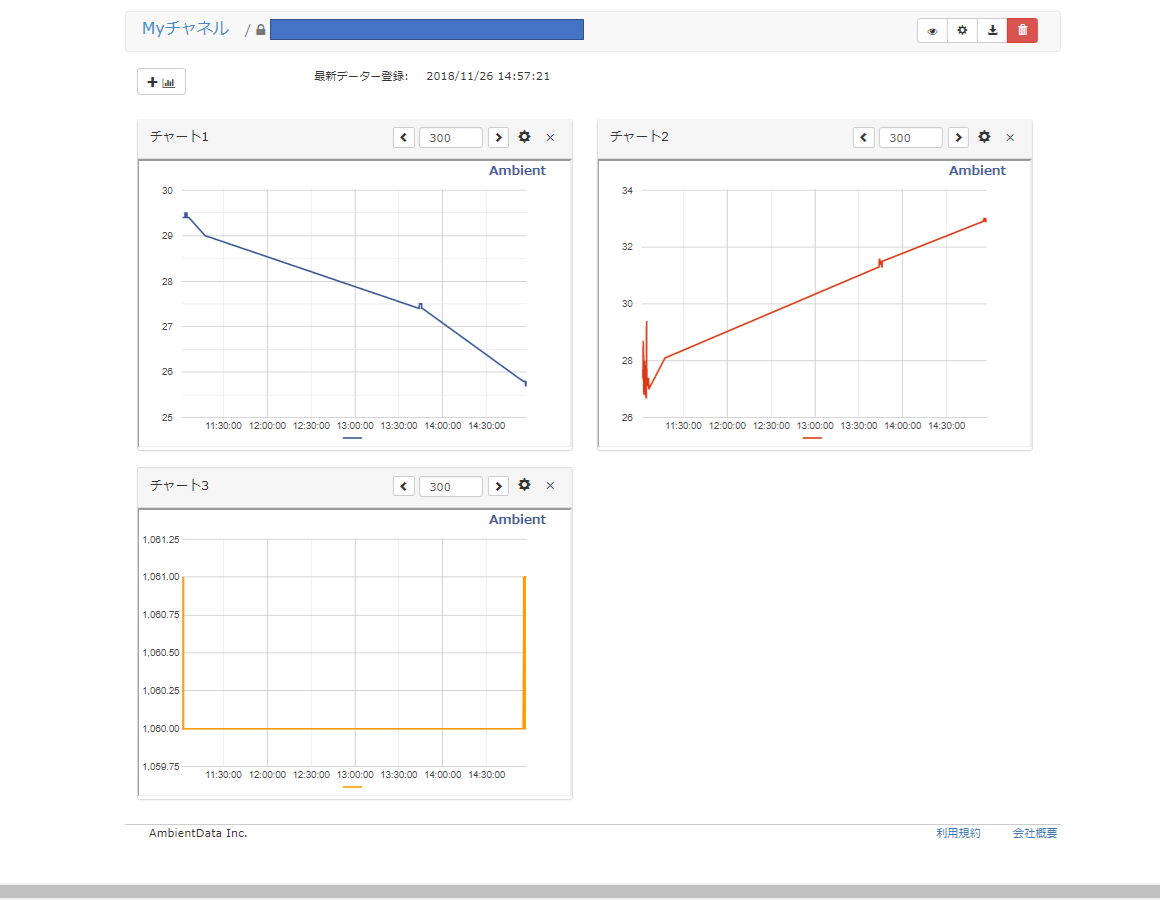Edit the 300 count field in チャート3
1160x900 pixels.
click(x=451, y=486)
